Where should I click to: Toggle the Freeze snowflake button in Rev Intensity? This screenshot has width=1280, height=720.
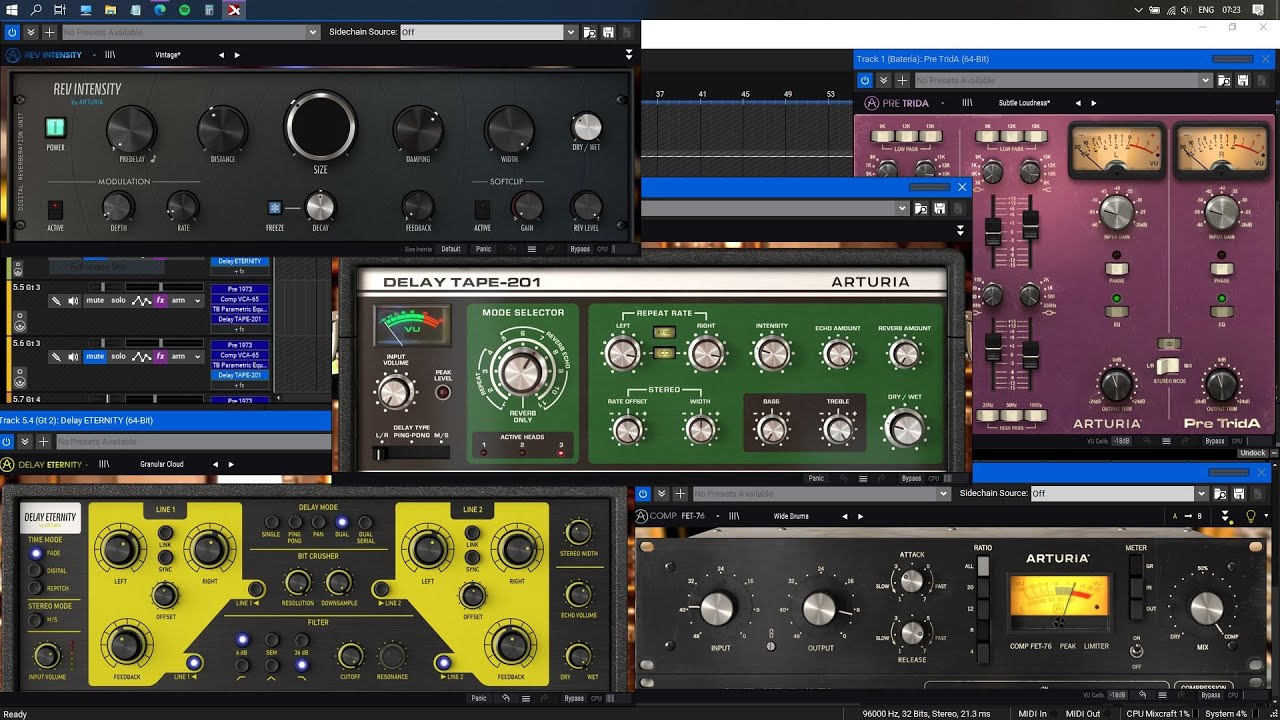click(274, 208)
